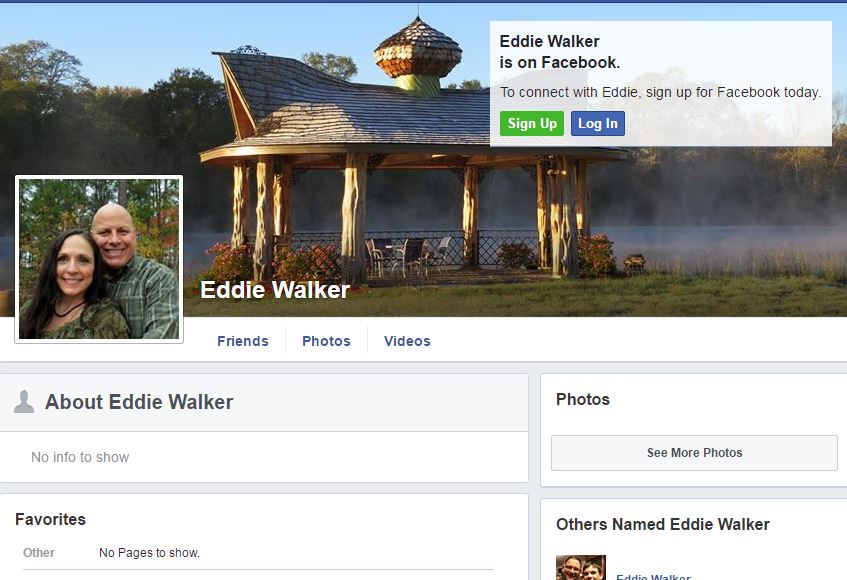Click the green Sign Up button
The width and height of the screenshot is (847, 580).
532,124
